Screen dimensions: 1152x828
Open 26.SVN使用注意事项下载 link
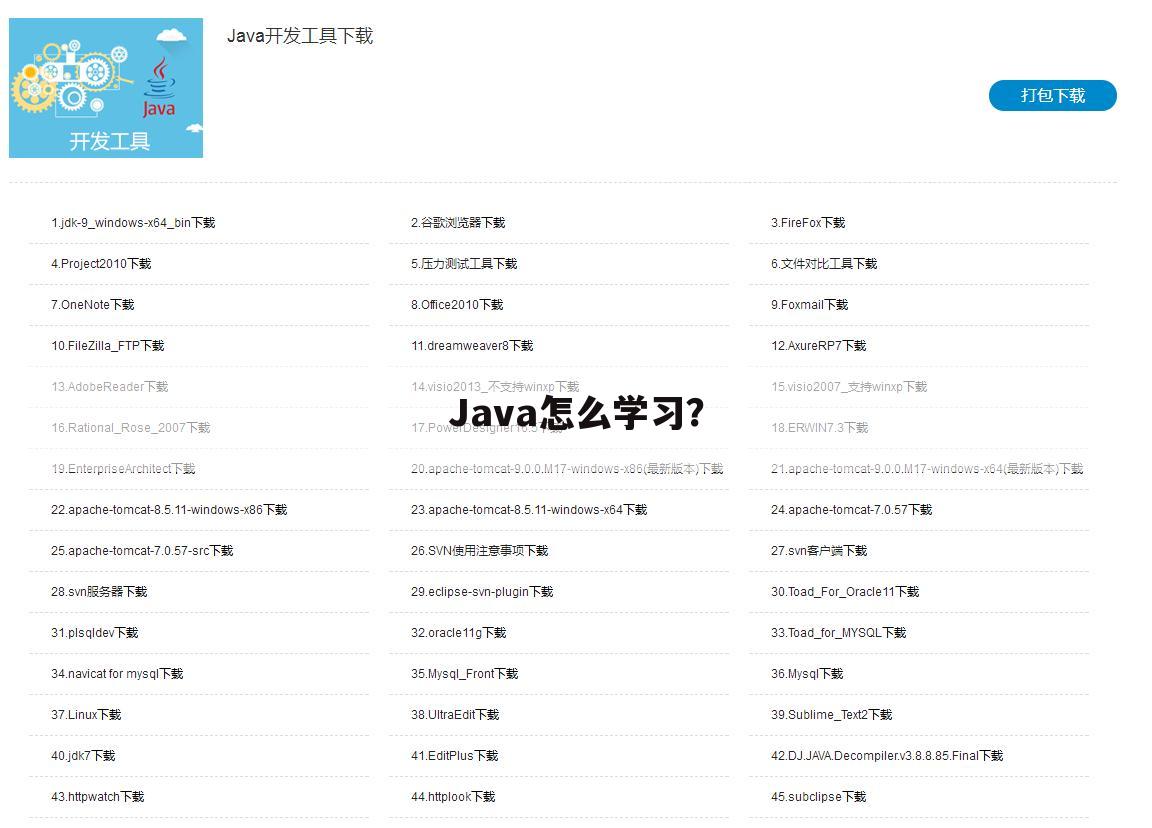coord(479,551)
